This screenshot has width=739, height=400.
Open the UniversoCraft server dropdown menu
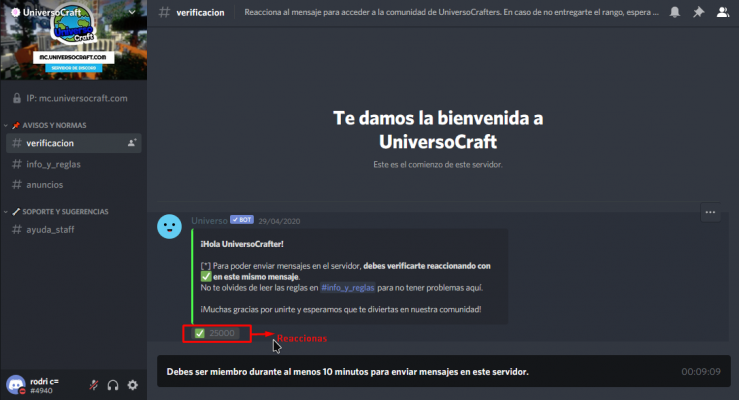(x=132, y=12)
